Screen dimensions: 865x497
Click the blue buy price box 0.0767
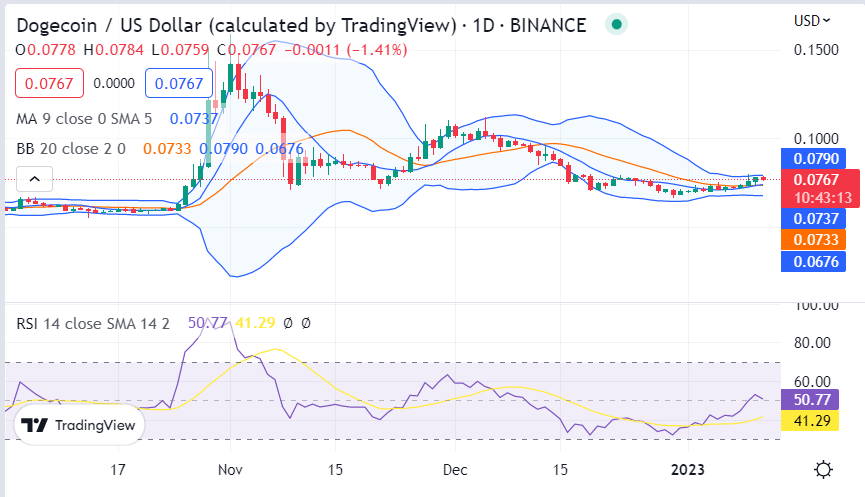[x=179, y=83]
